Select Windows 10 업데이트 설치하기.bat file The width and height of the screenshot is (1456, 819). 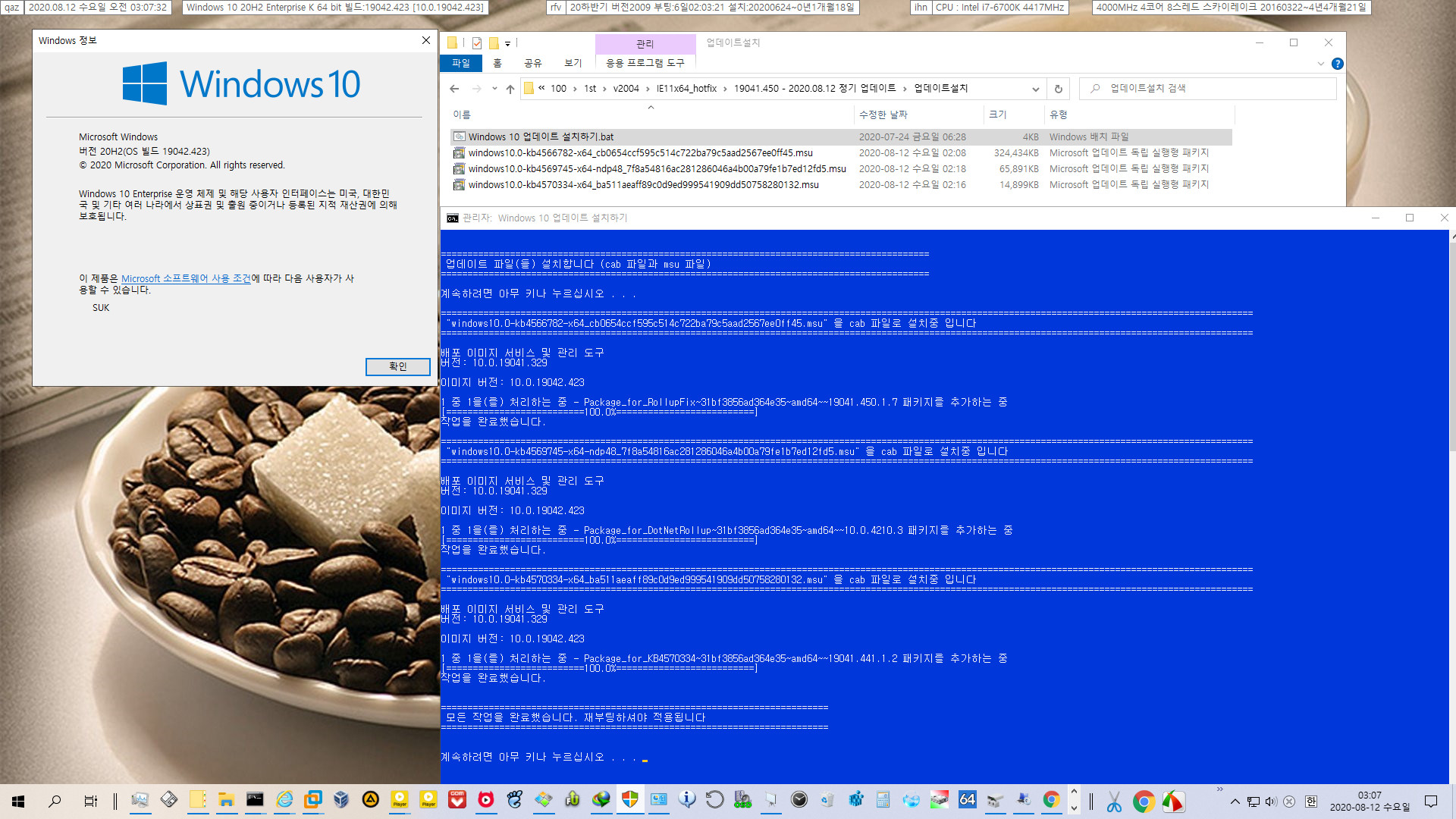pos(842,137)
